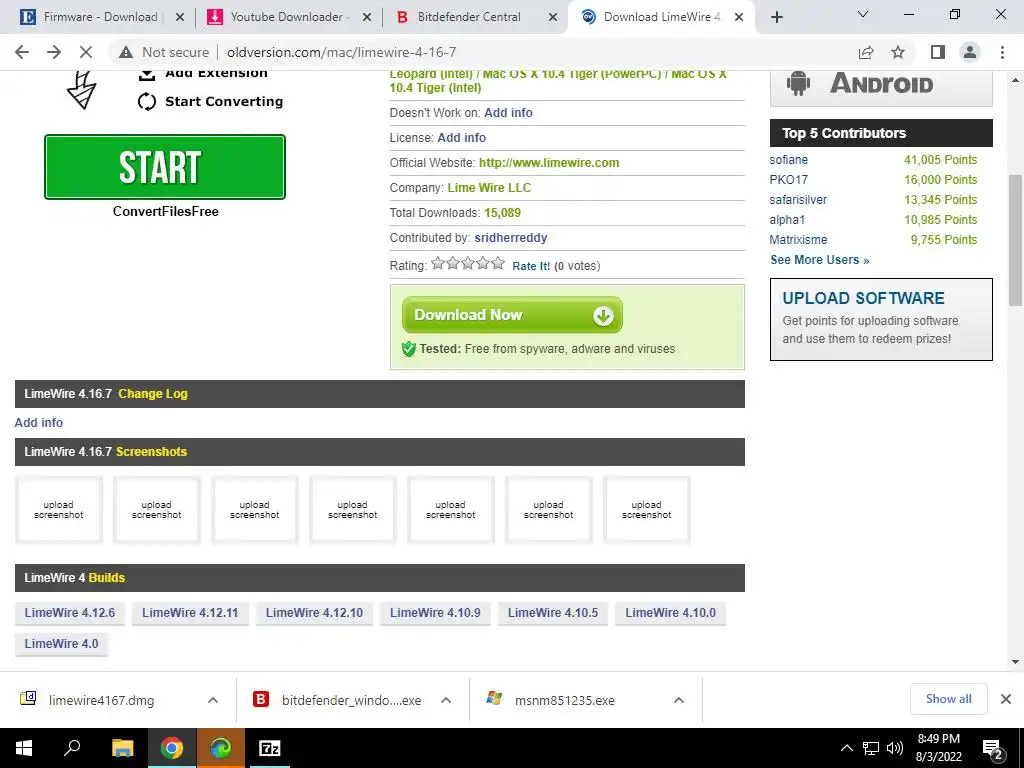Share this page via the share icon
The image size is (1024, 768).
pyautogui.click(x=866, y=52)
